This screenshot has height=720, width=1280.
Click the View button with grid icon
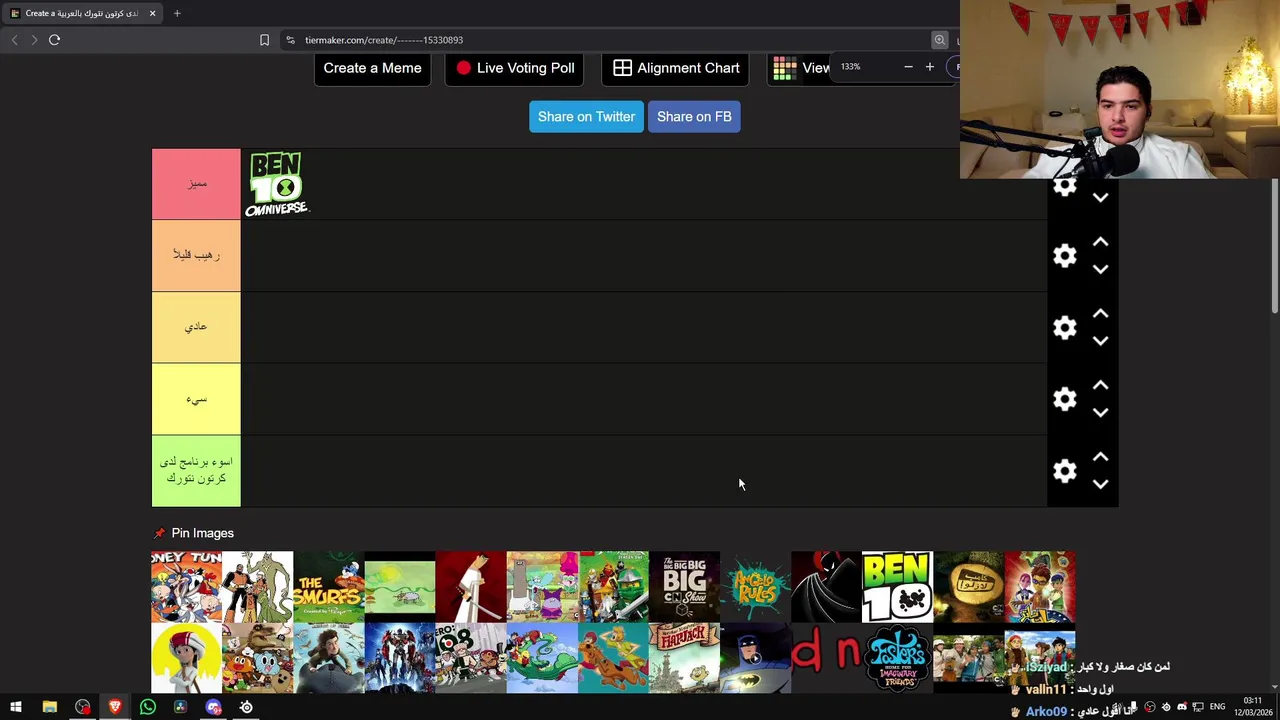pyautogui.click(x=802, y=68)
